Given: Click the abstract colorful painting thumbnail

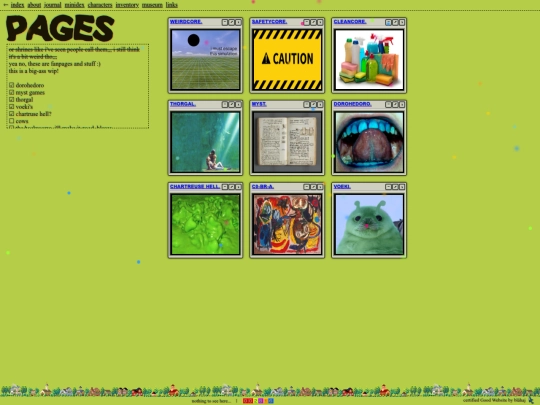Looking at the screenshot, I should coord(287,225).
